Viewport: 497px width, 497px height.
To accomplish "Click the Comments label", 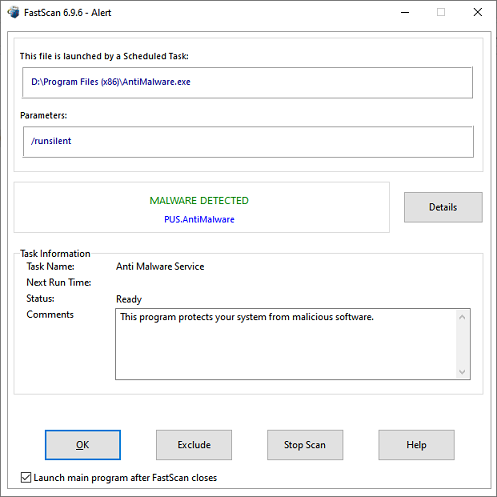I will [50, 314].
